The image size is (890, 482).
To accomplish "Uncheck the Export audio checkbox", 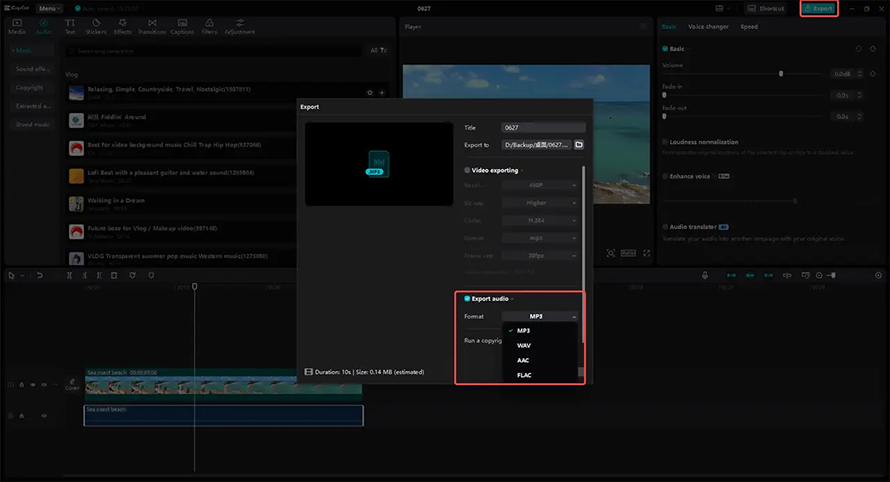I will (467, 299).
